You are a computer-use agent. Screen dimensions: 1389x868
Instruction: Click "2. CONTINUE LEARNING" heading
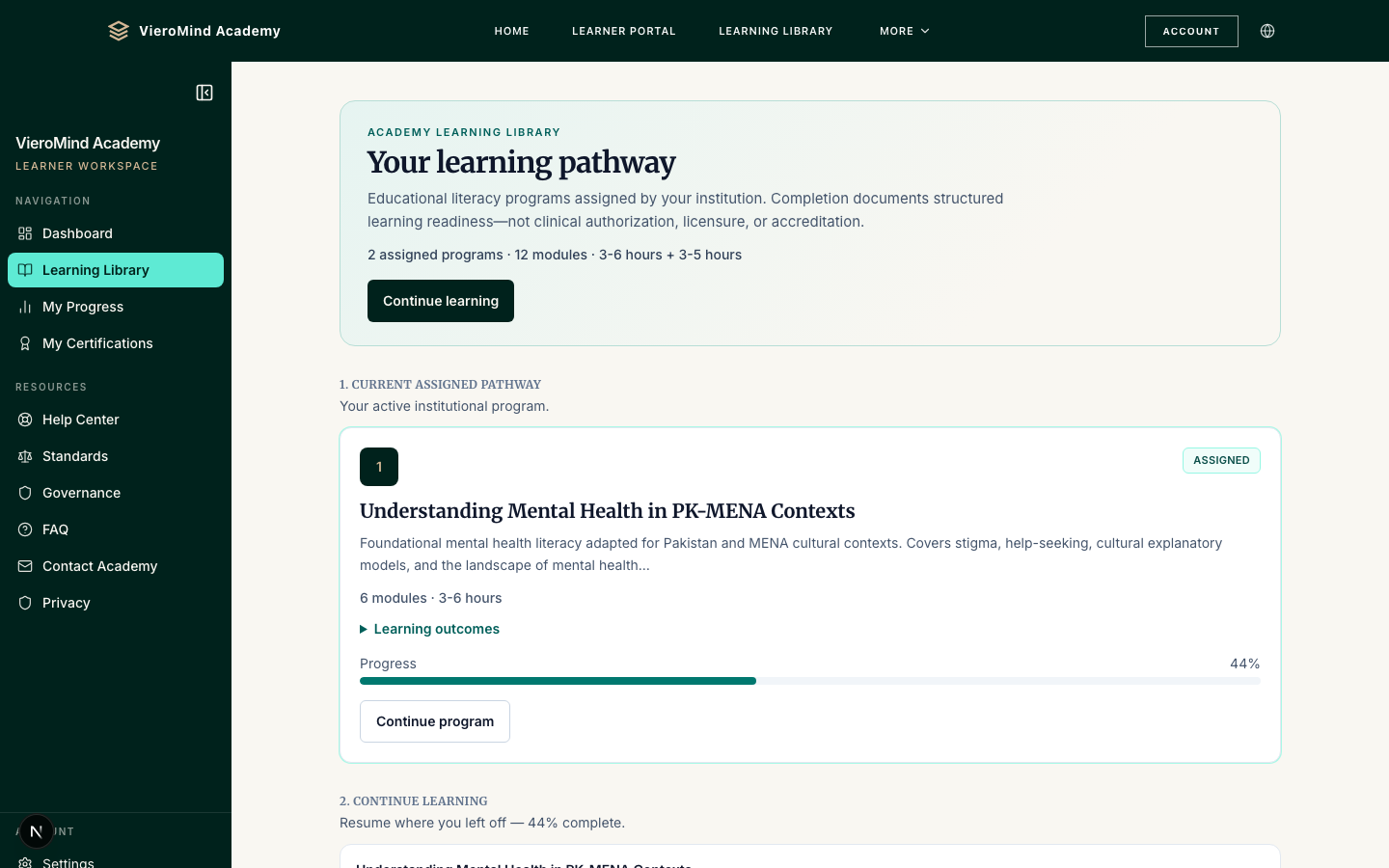point(414,800)
